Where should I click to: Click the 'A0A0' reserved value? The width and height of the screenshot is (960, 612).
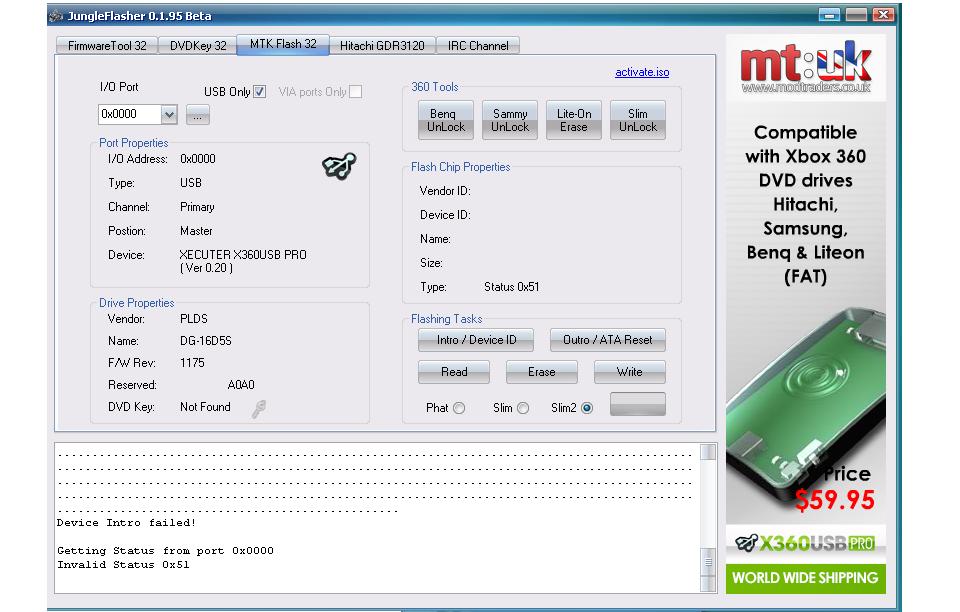coord(241,385)
